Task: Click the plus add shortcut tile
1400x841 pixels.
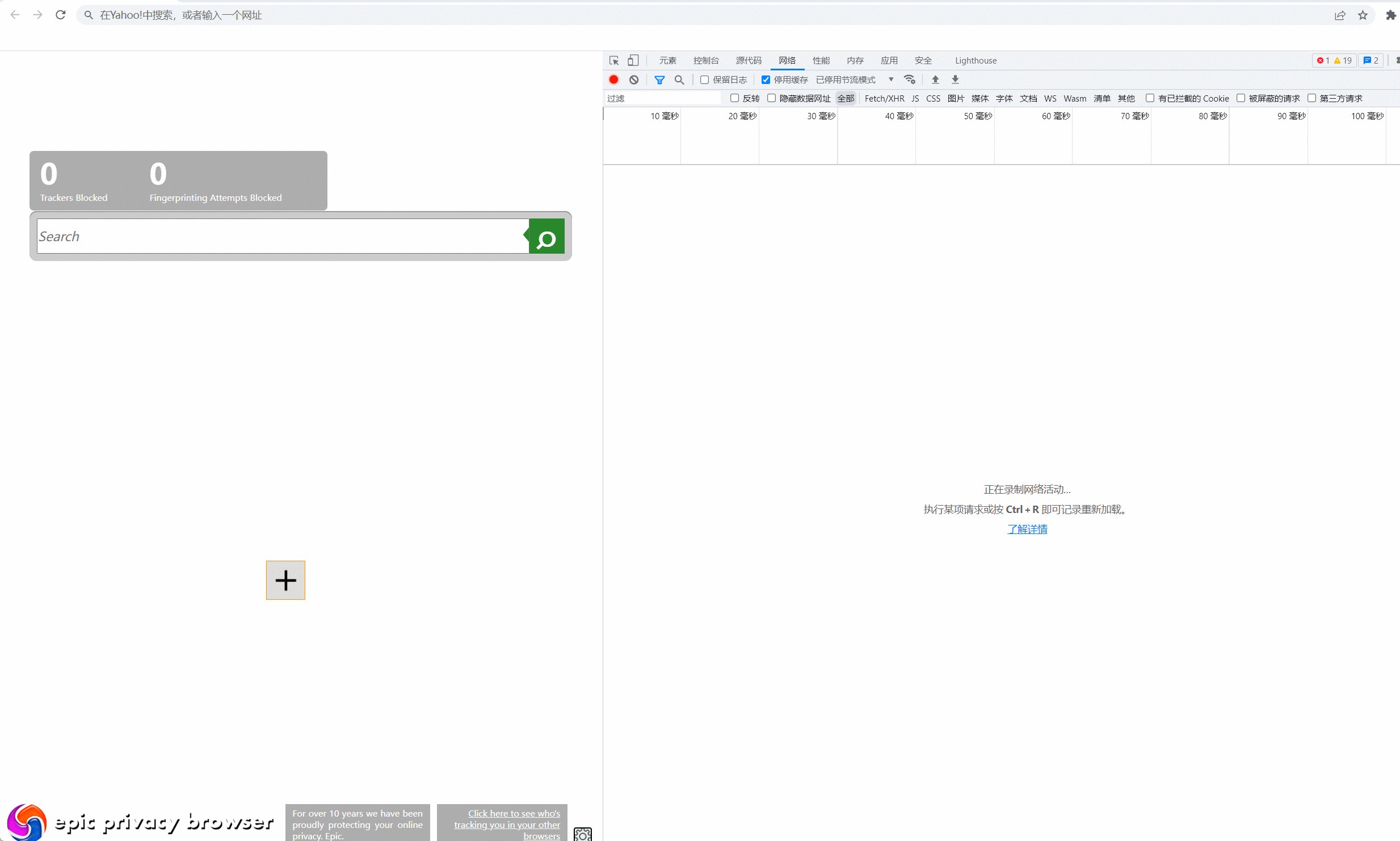Action: click(x=285, y=580)
